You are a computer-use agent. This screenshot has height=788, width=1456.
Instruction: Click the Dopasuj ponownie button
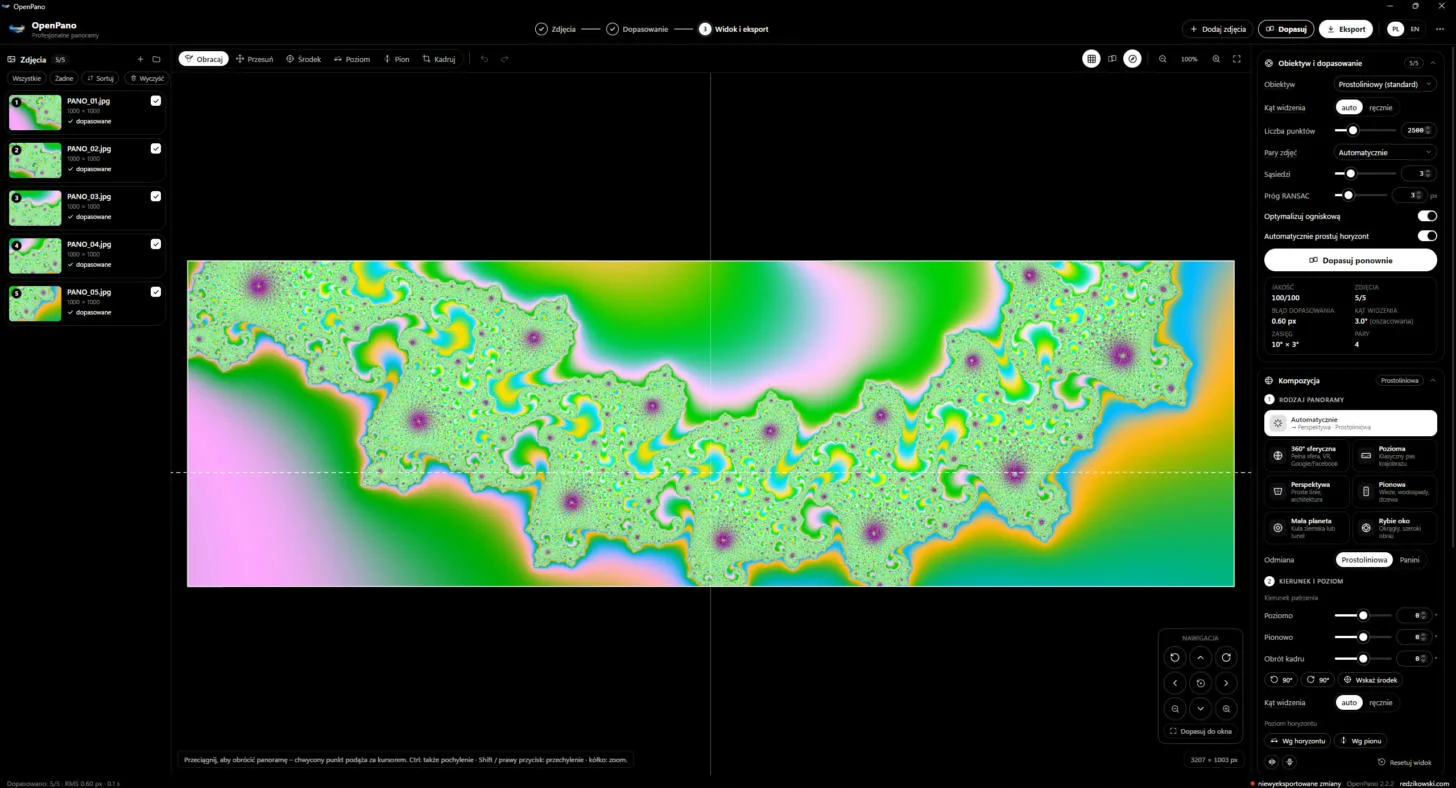tap(1350, 260)
